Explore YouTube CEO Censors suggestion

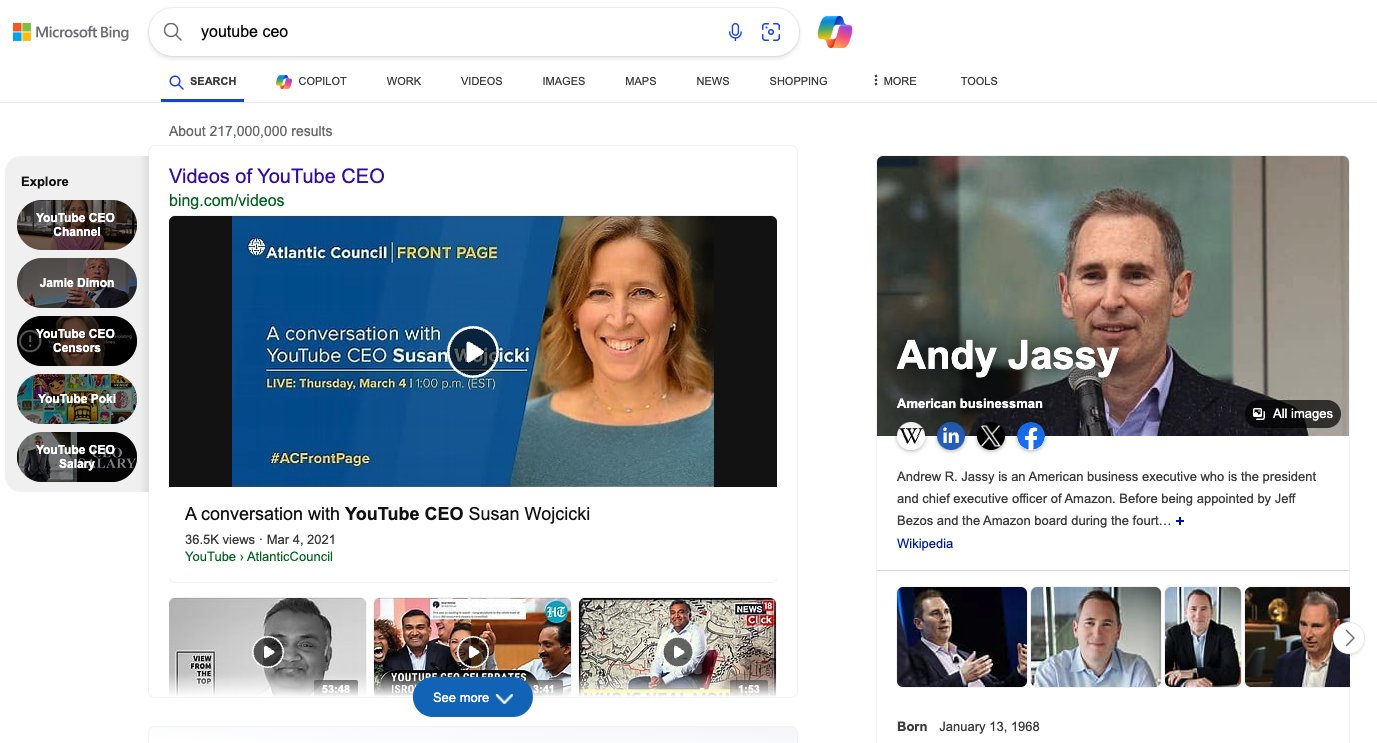77,341
